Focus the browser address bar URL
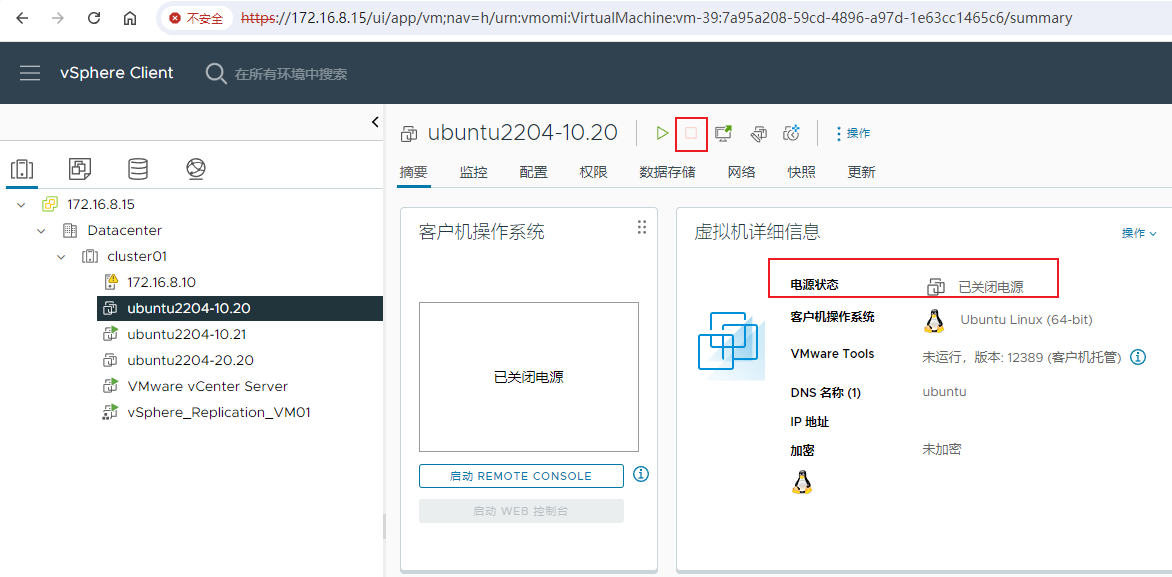Image resolution: width=1172 pixels, height=577 pixels. point(656,18)
